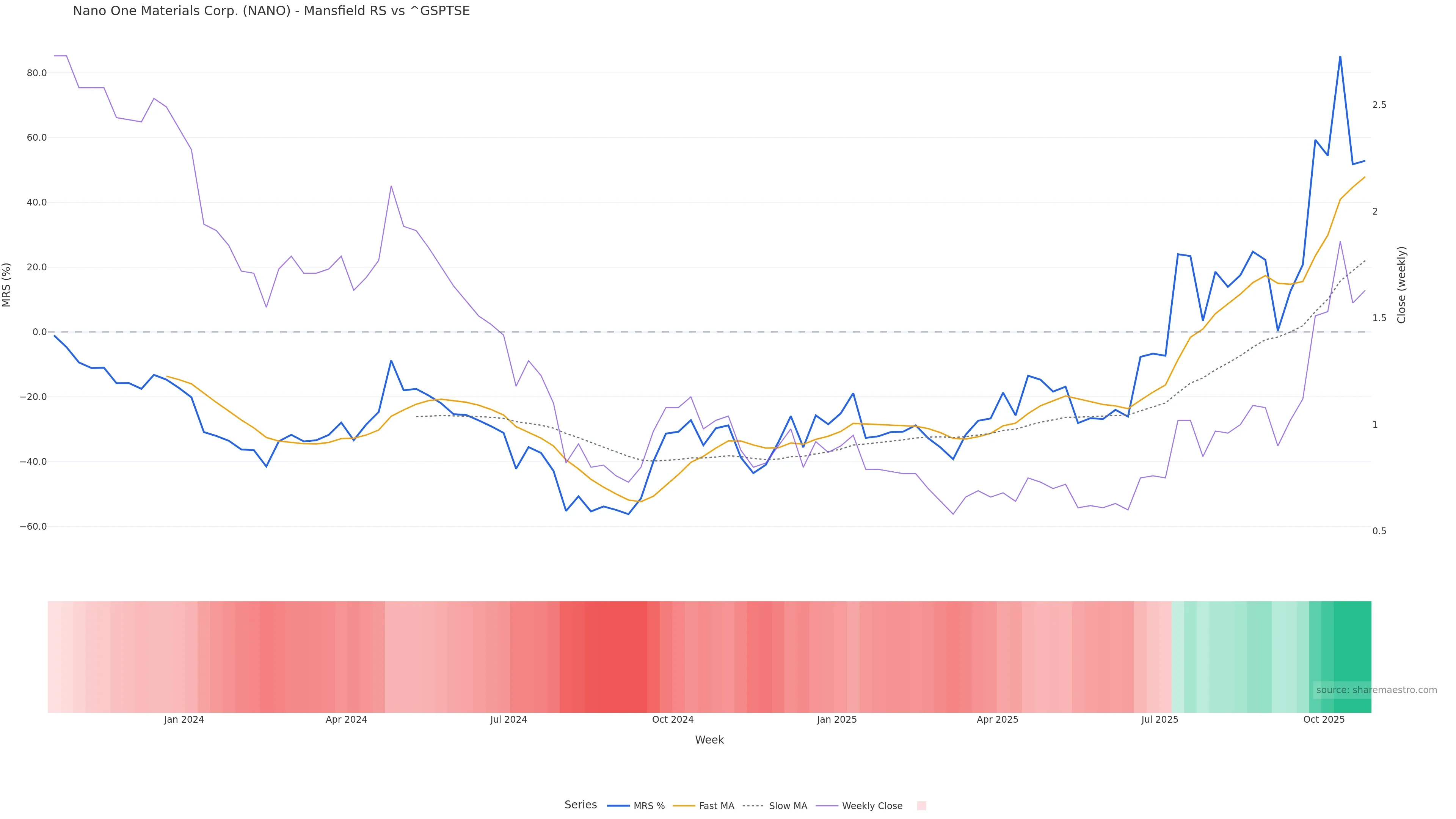Click the blue MRS % legend line marker
1456x819 pixels.
coord(618,806)
